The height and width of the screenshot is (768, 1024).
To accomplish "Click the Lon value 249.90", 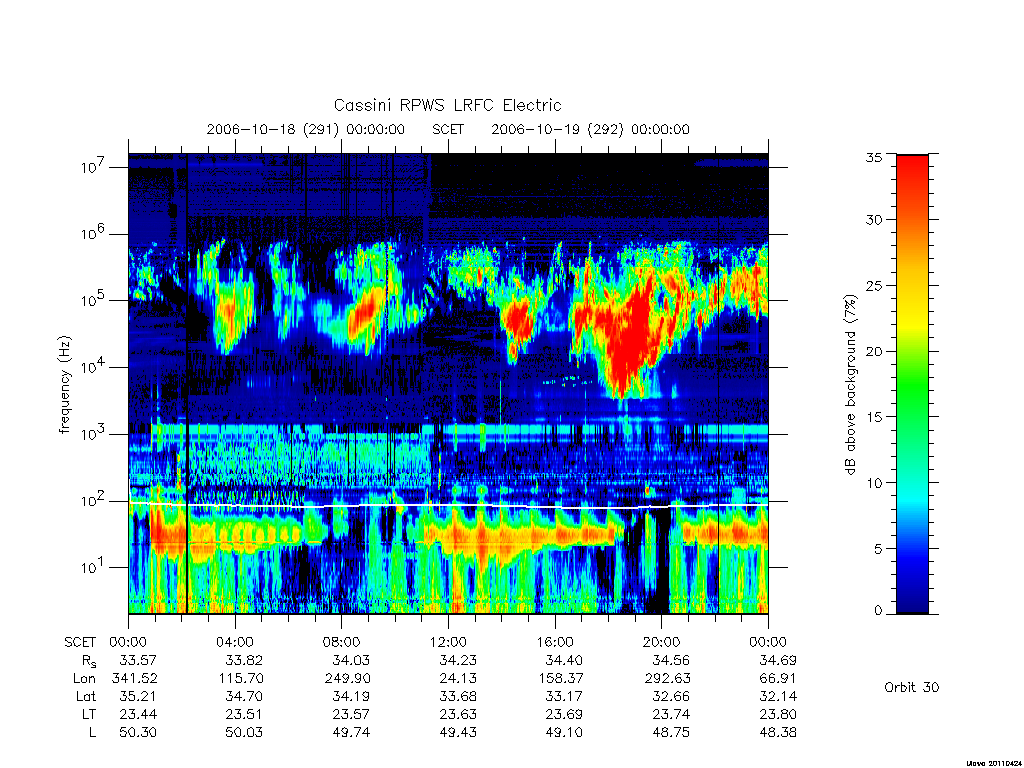I will pos(347,679).
